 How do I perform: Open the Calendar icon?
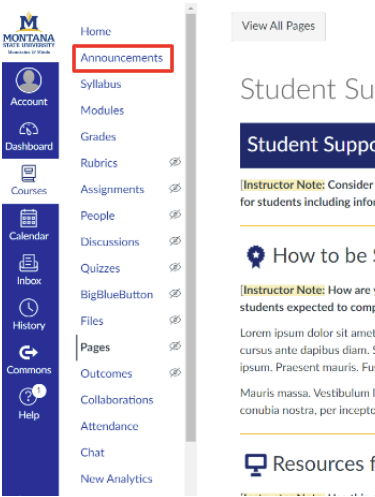(x=29, y=218)
